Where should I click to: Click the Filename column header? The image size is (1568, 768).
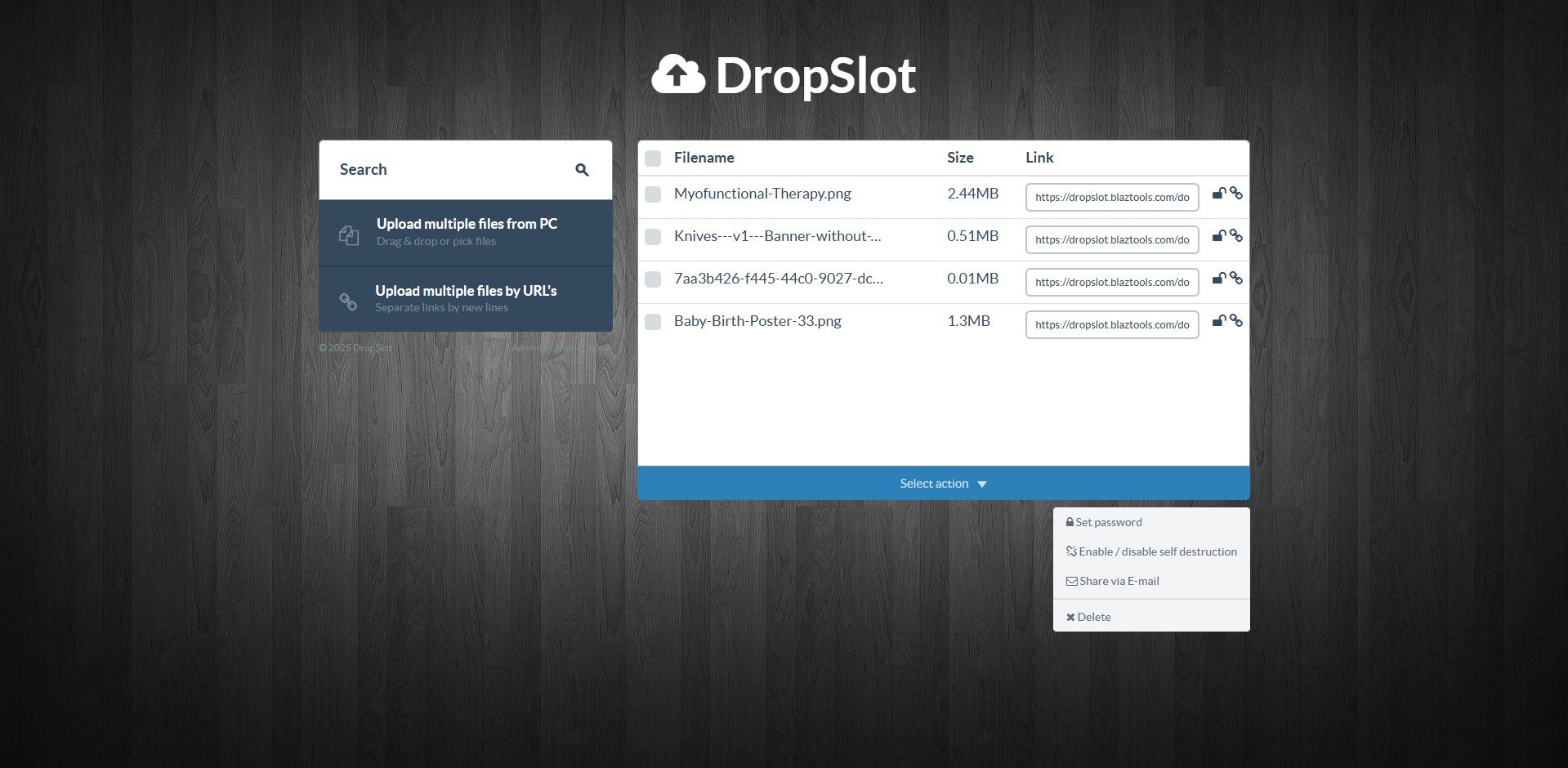tap(704, 158)
